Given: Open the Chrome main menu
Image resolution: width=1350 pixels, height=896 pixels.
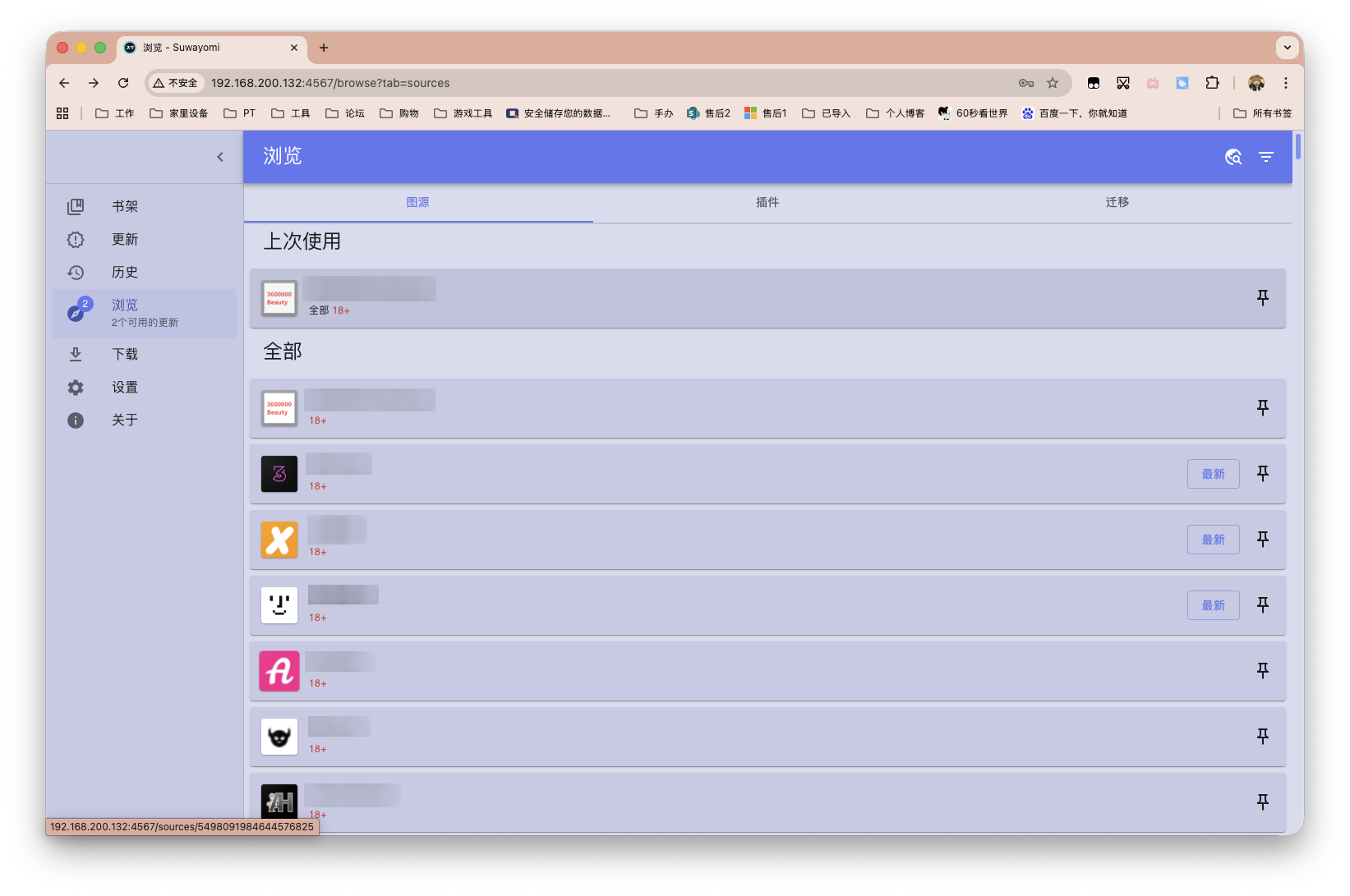Looking at the screenshot, I should (x=1286, y=83).
